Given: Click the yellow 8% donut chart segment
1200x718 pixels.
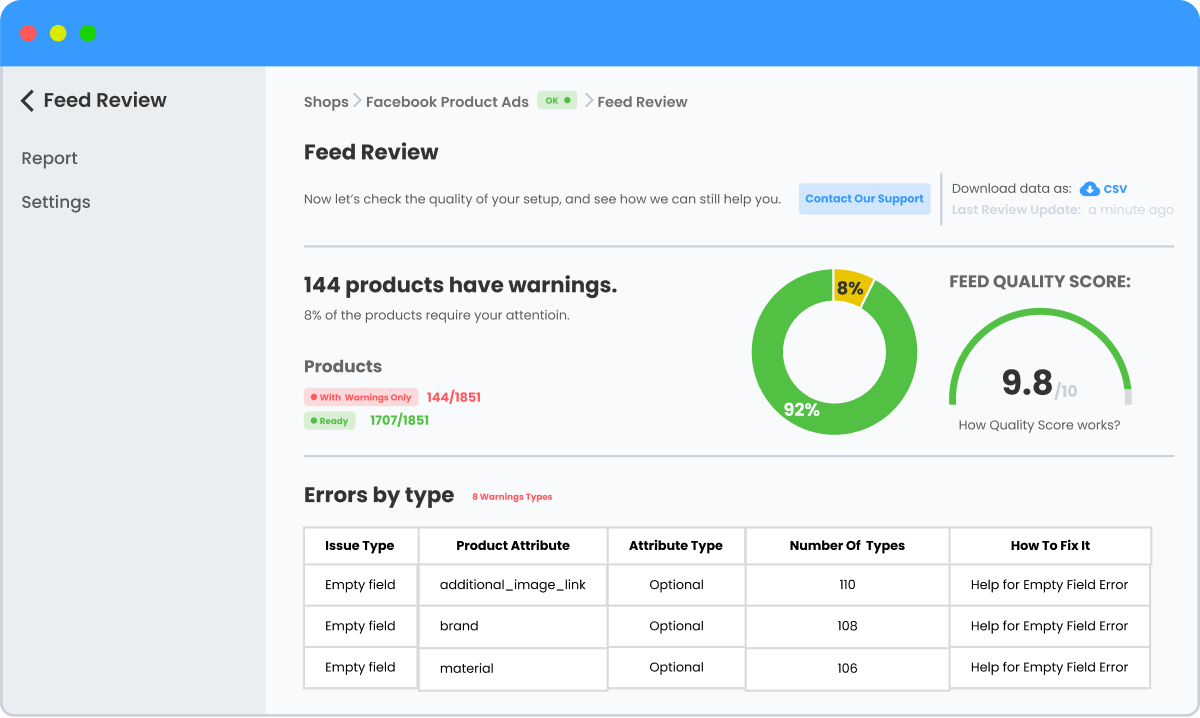Looking at the screenshot, I should coord(849,288).
